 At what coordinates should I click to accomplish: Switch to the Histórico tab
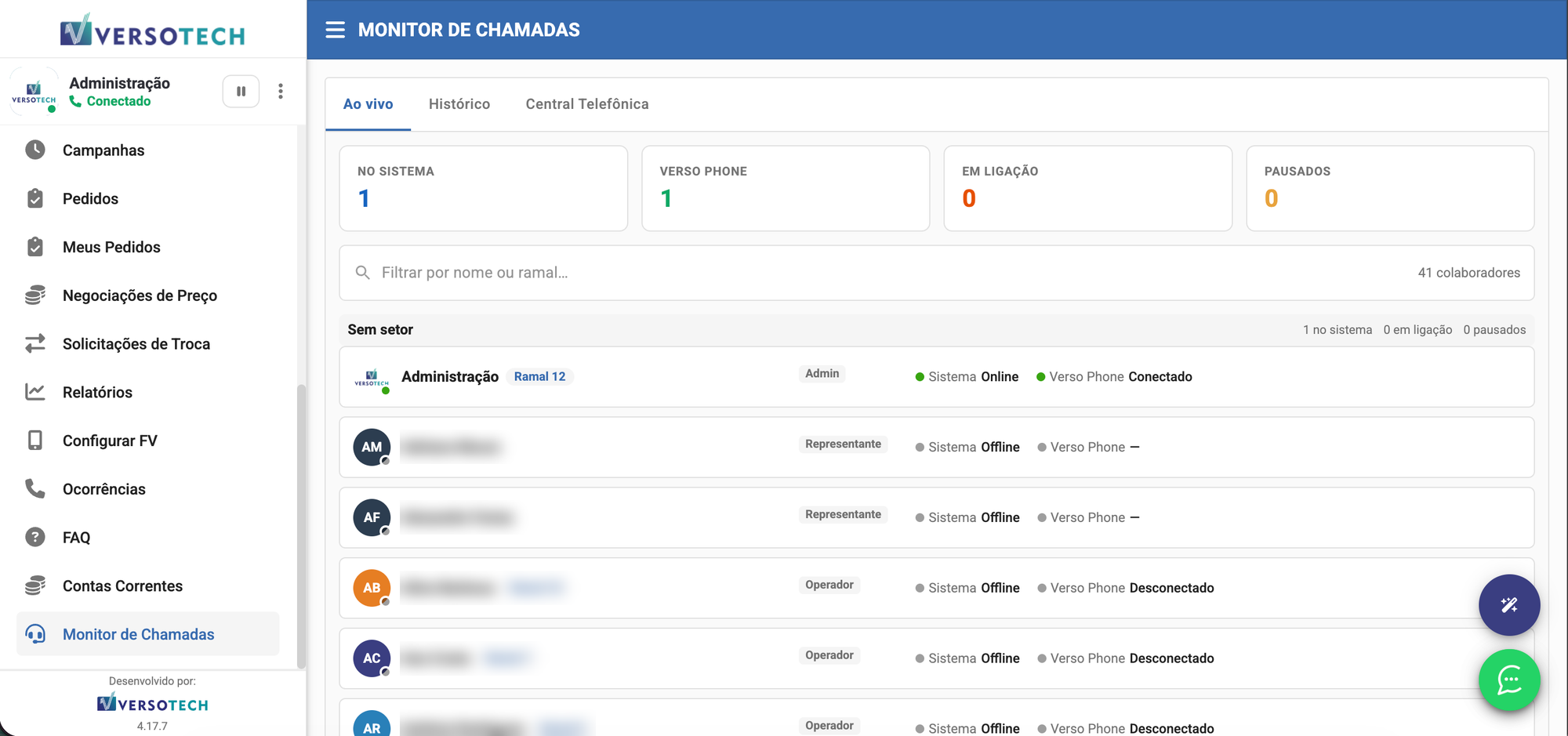point(459,104)
